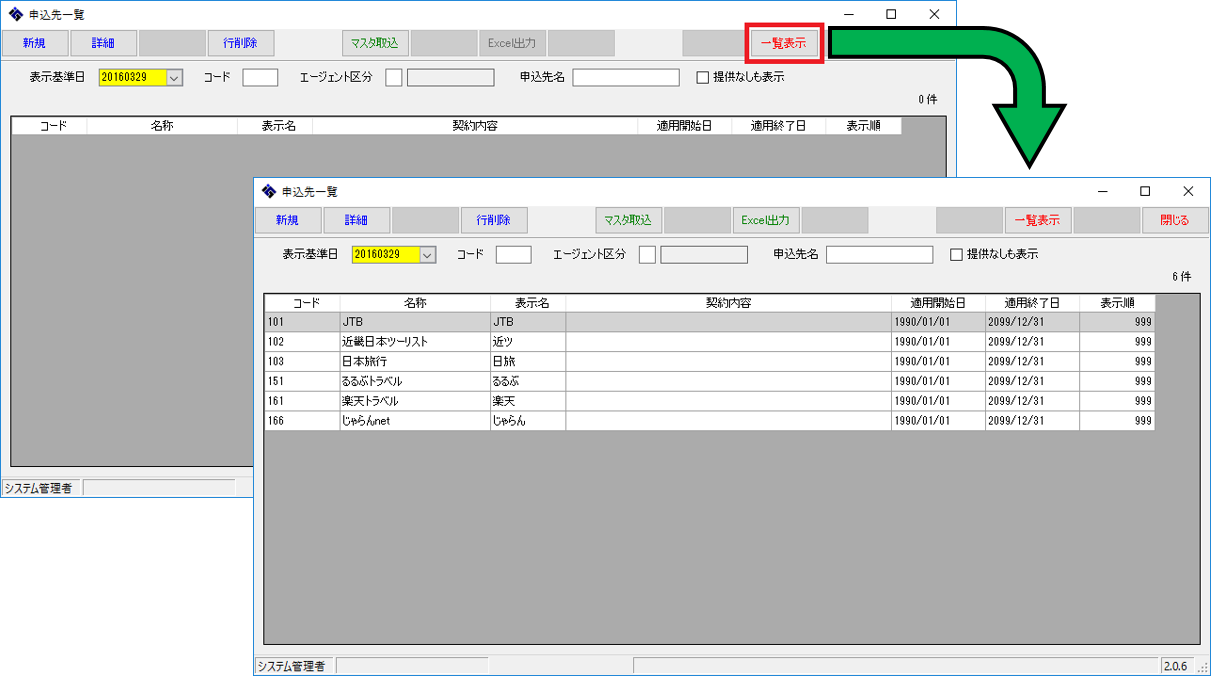Click the highlighted 一覧表示 in the back window
1211x676 pixels.
(784, 43)
